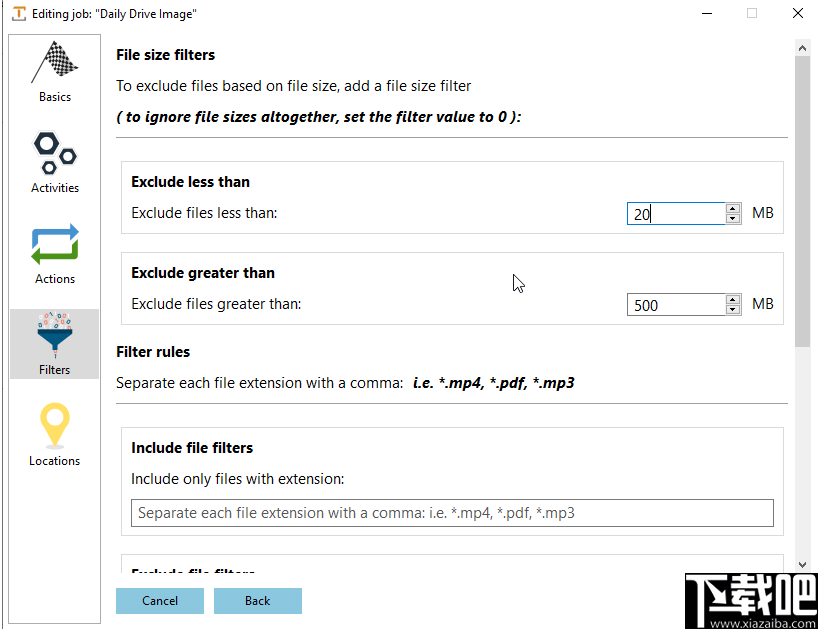
Task: Minimize the Editing job window
Action: [x=706, y=14]
